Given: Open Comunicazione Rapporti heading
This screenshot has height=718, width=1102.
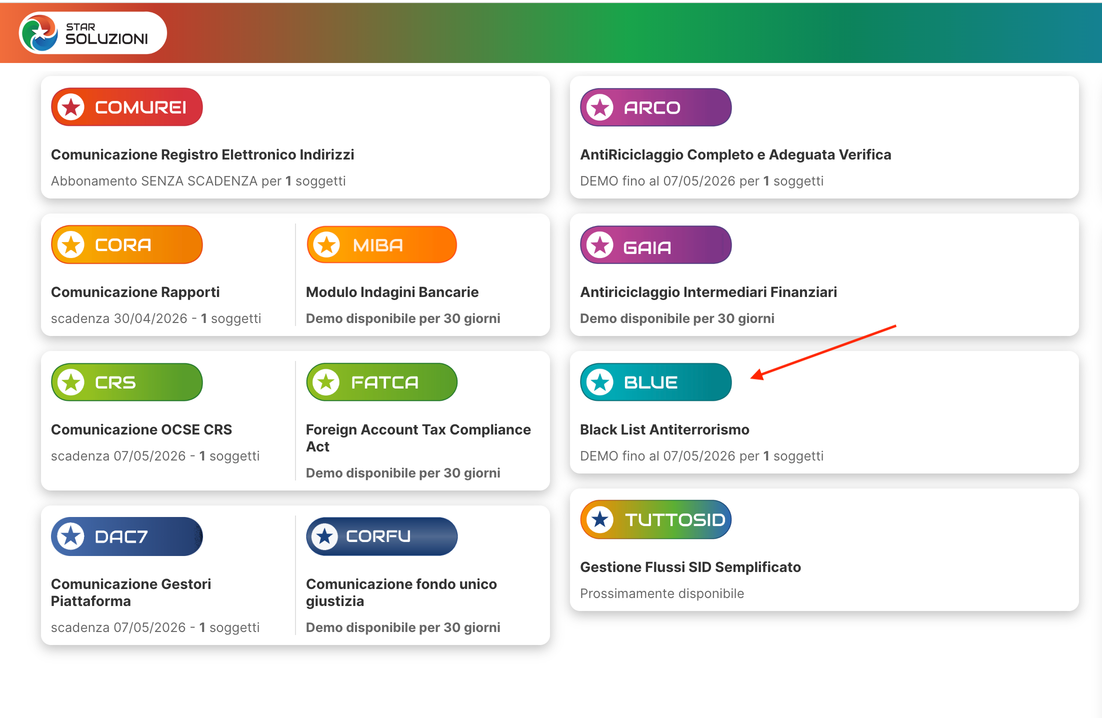Looking at the screenshot, I should click(x=135, y=292).
